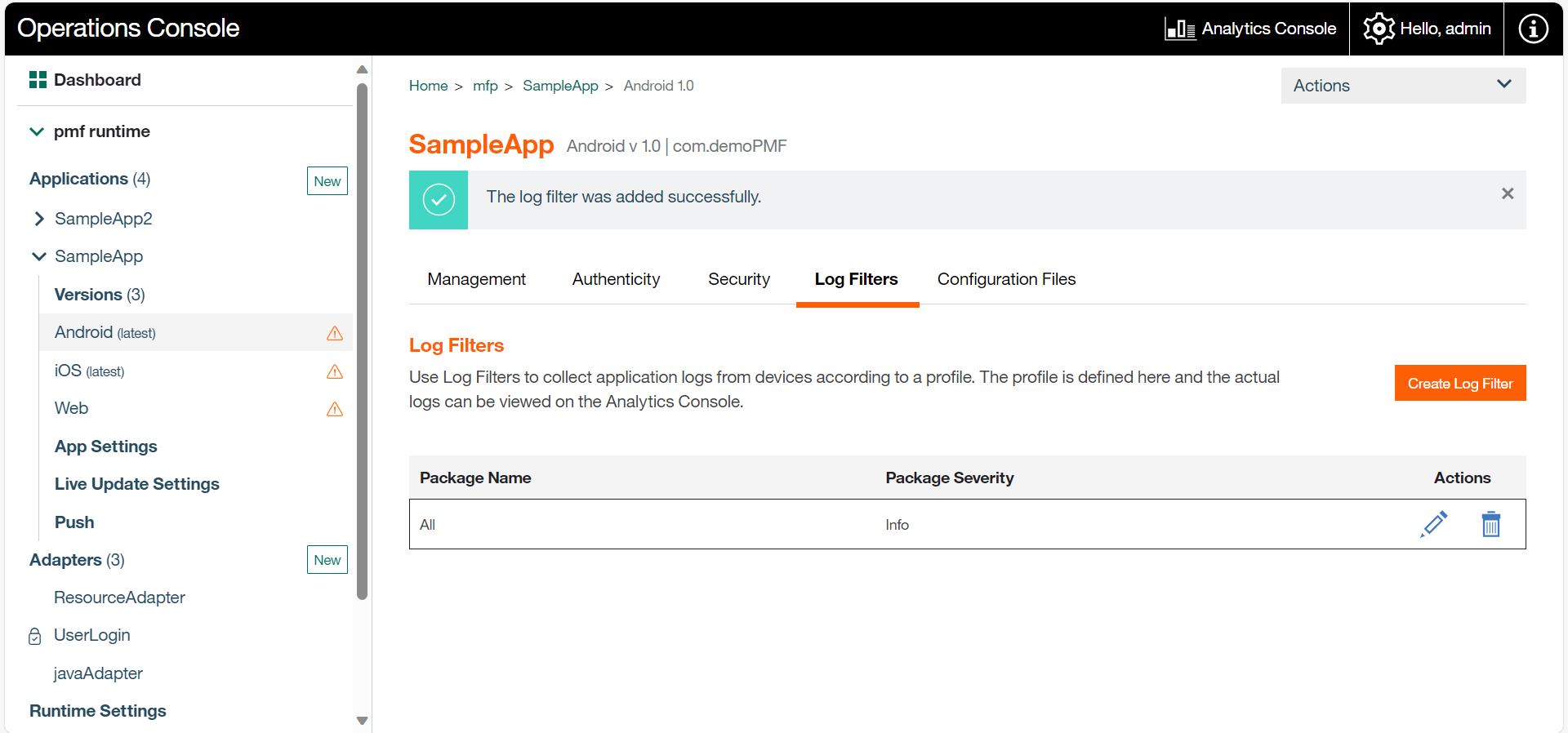Switch to the Security tab
Viewport: 1568px width, 733px height.
point(738,279)
